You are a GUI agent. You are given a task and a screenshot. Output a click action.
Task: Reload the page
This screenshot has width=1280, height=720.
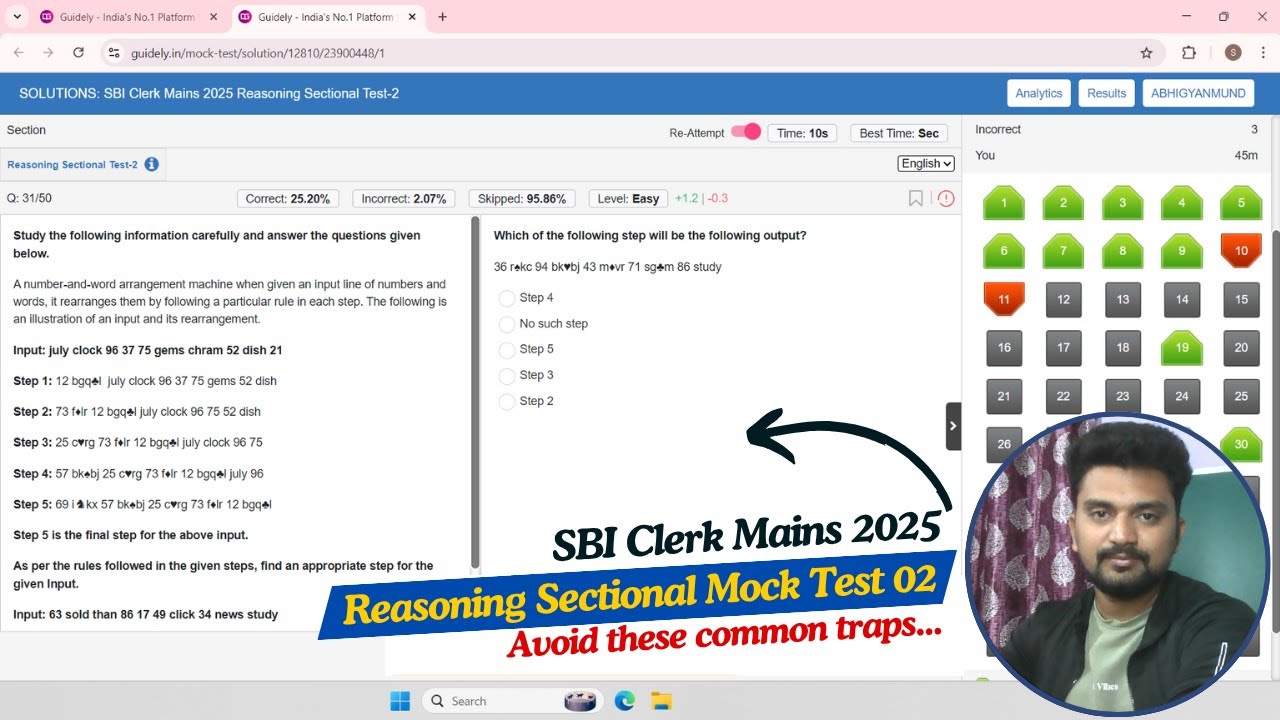pyautogui.click(x=79, y=53)
